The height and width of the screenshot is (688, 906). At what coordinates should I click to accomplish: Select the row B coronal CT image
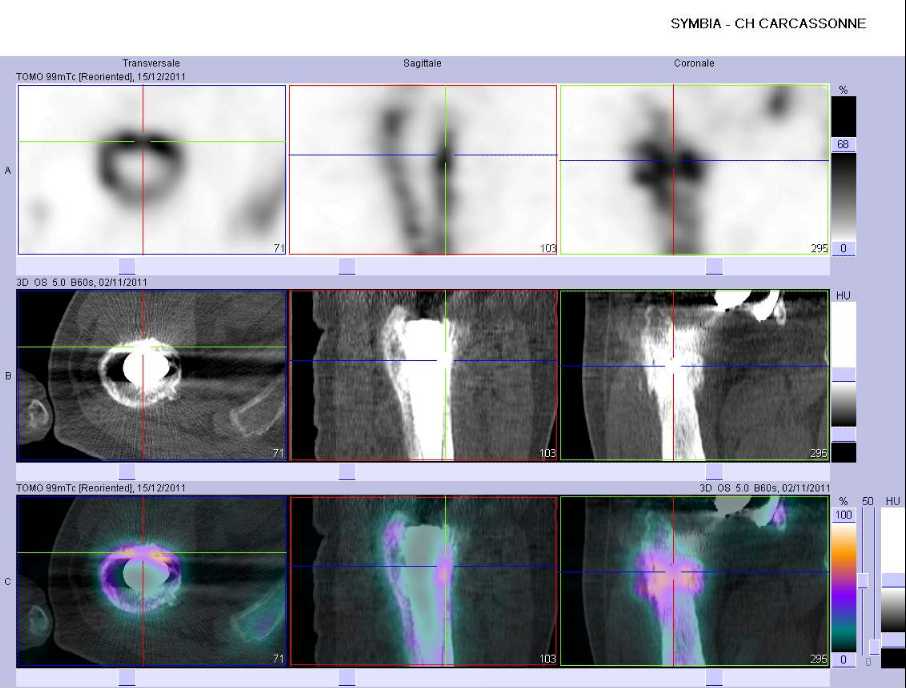[x=695, y=375]
